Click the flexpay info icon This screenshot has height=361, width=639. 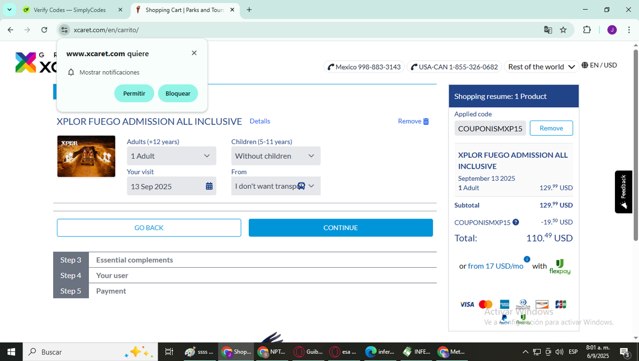coord(527,259)
